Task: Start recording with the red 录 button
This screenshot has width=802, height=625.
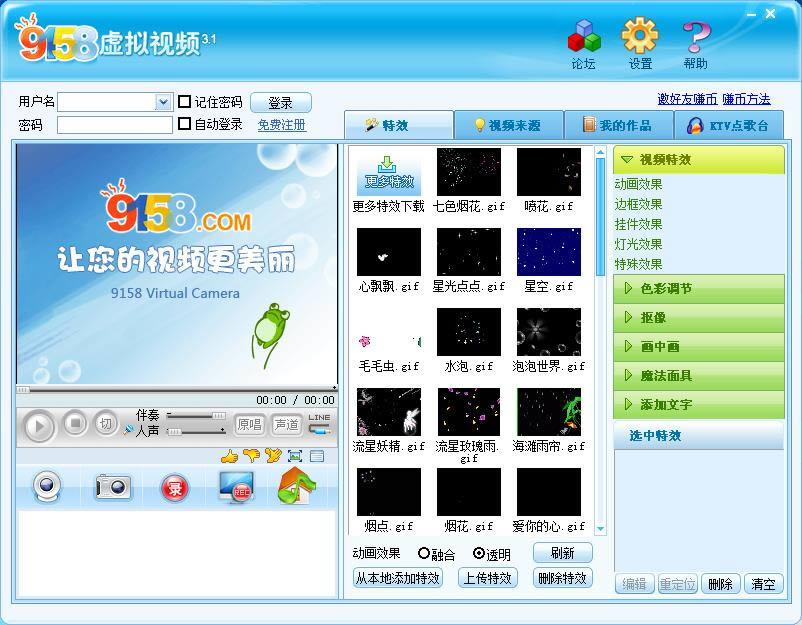Action: pyautogui.click(x=175, y=488)
